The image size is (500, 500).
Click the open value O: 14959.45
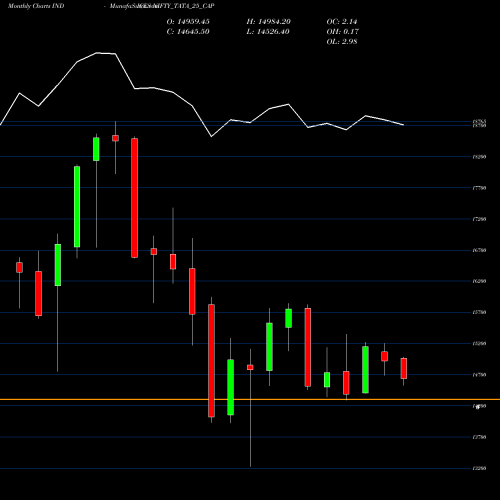click(x=188, y=22)
